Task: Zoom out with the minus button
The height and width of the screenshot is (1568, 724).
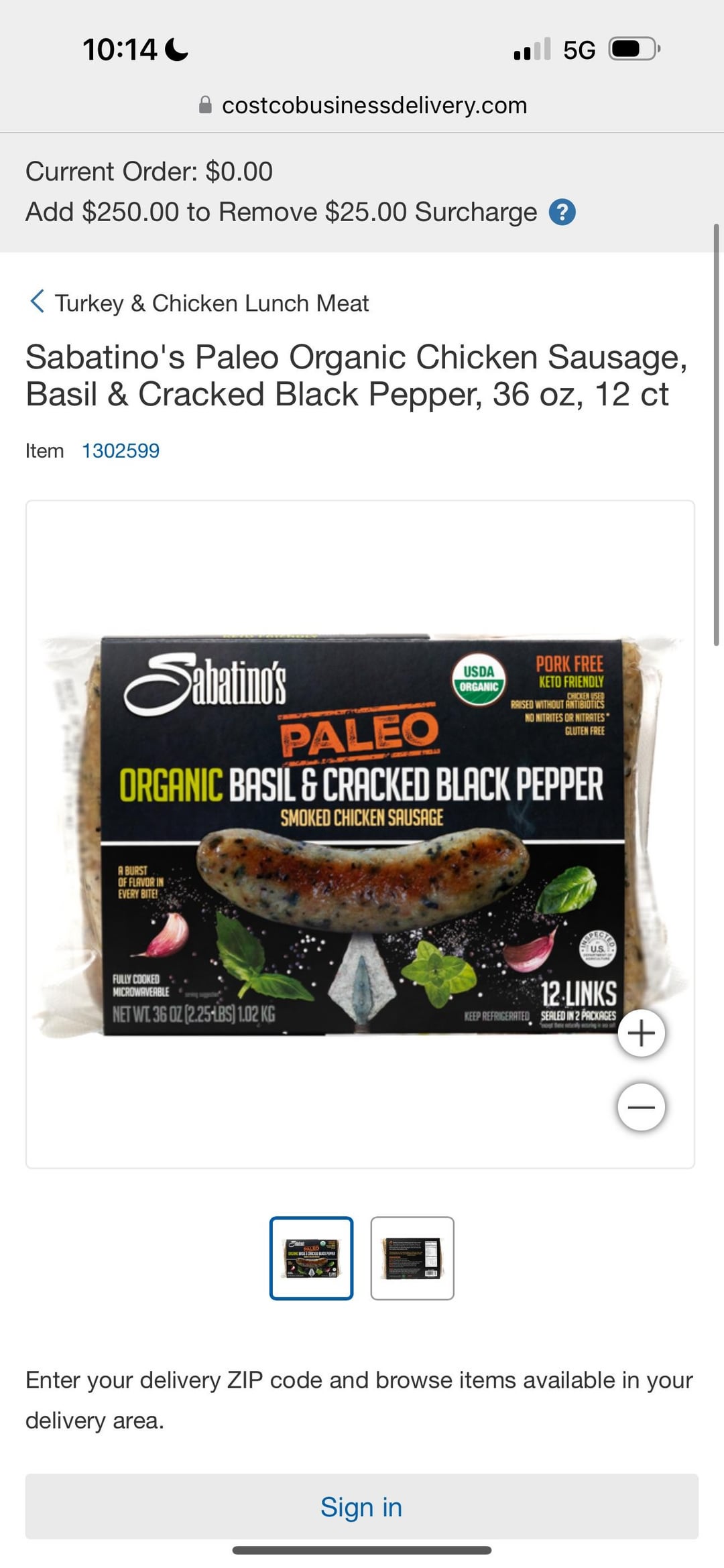Action: click(x=642, y=1106)
